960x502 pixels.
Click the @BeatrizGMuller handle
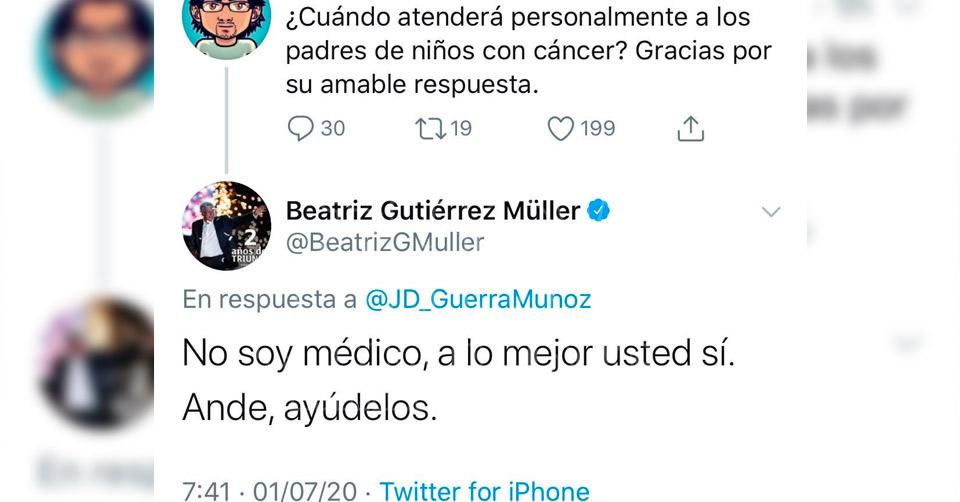point(385,242)
